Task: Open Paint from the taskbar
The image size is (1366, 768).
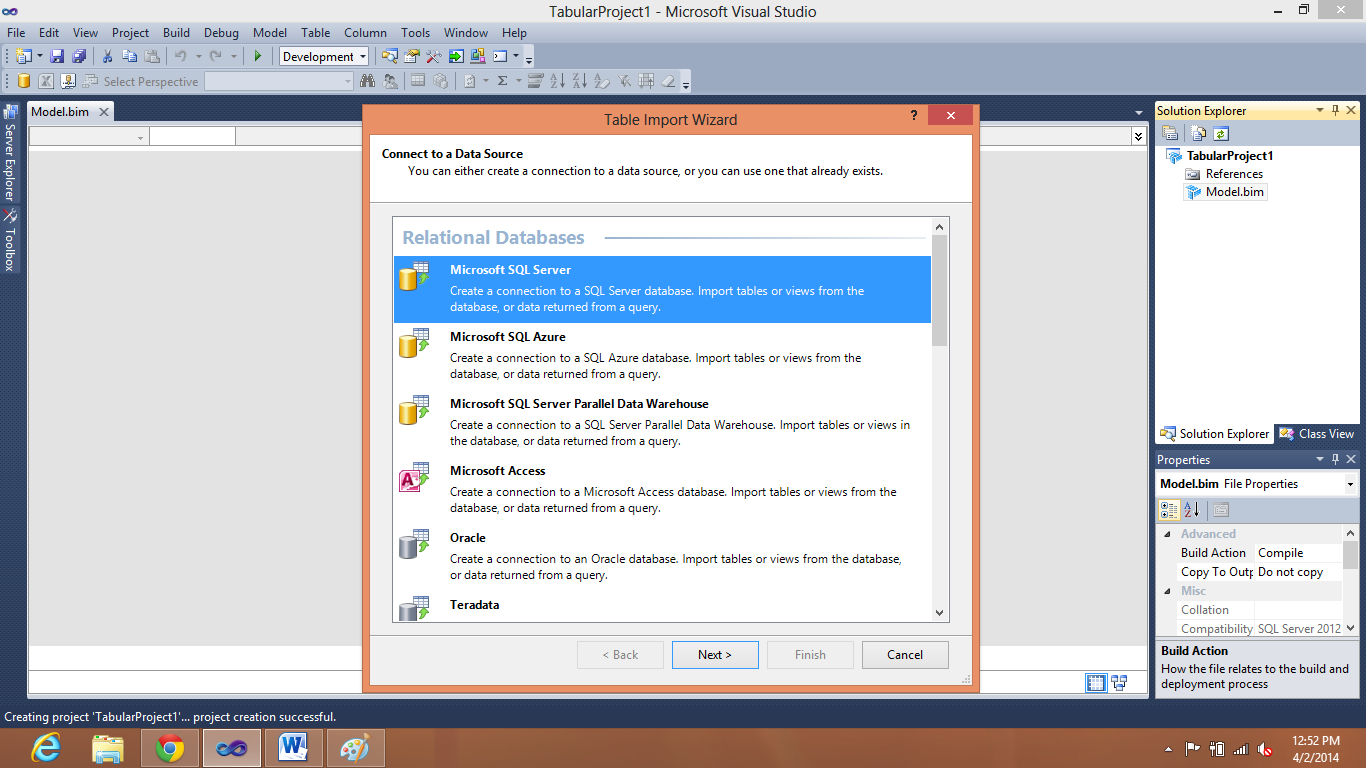Action: pyautogui.click(x=355, y=748)
